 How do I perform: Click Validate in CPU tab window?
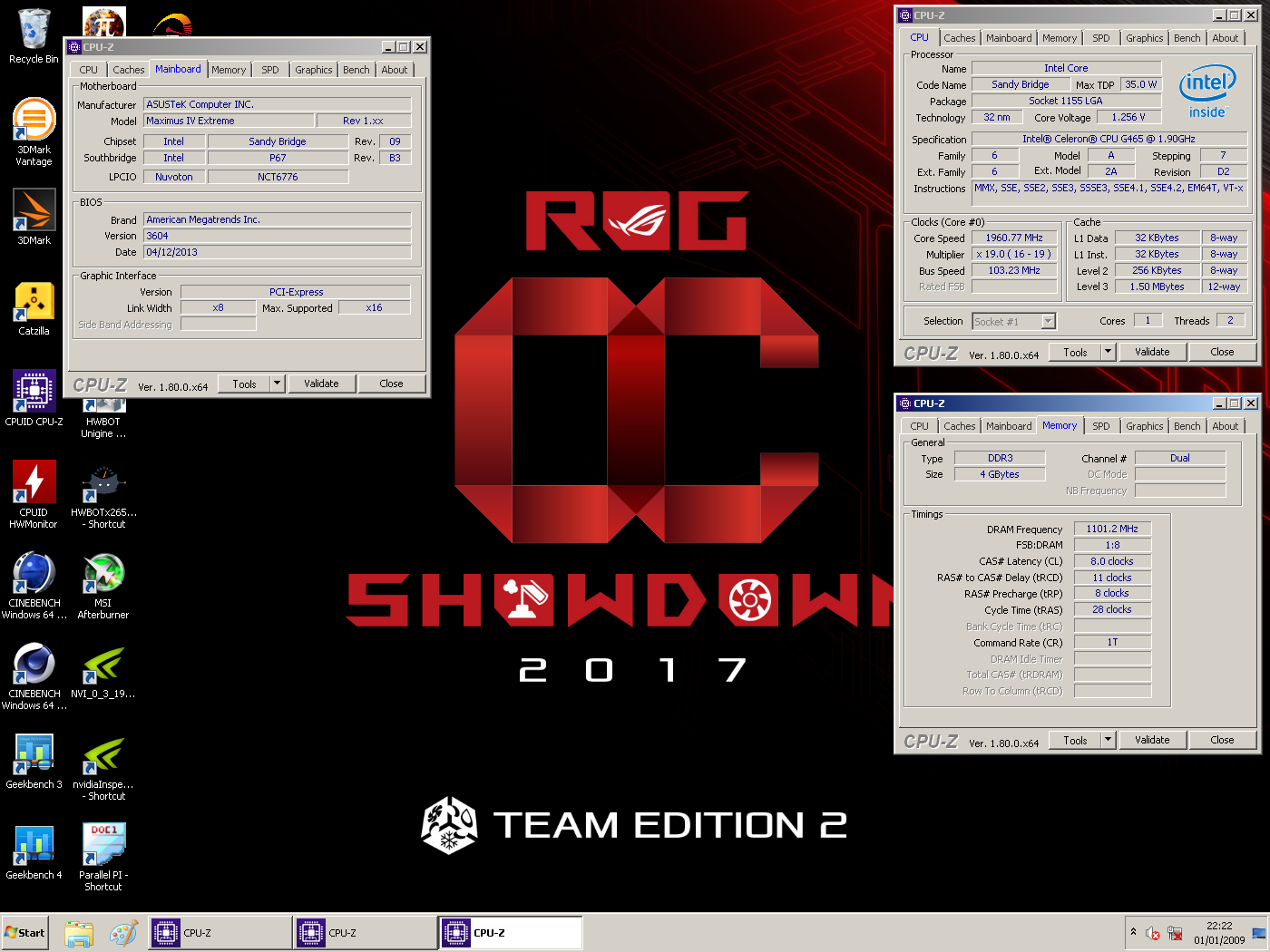coord(1152,353)
